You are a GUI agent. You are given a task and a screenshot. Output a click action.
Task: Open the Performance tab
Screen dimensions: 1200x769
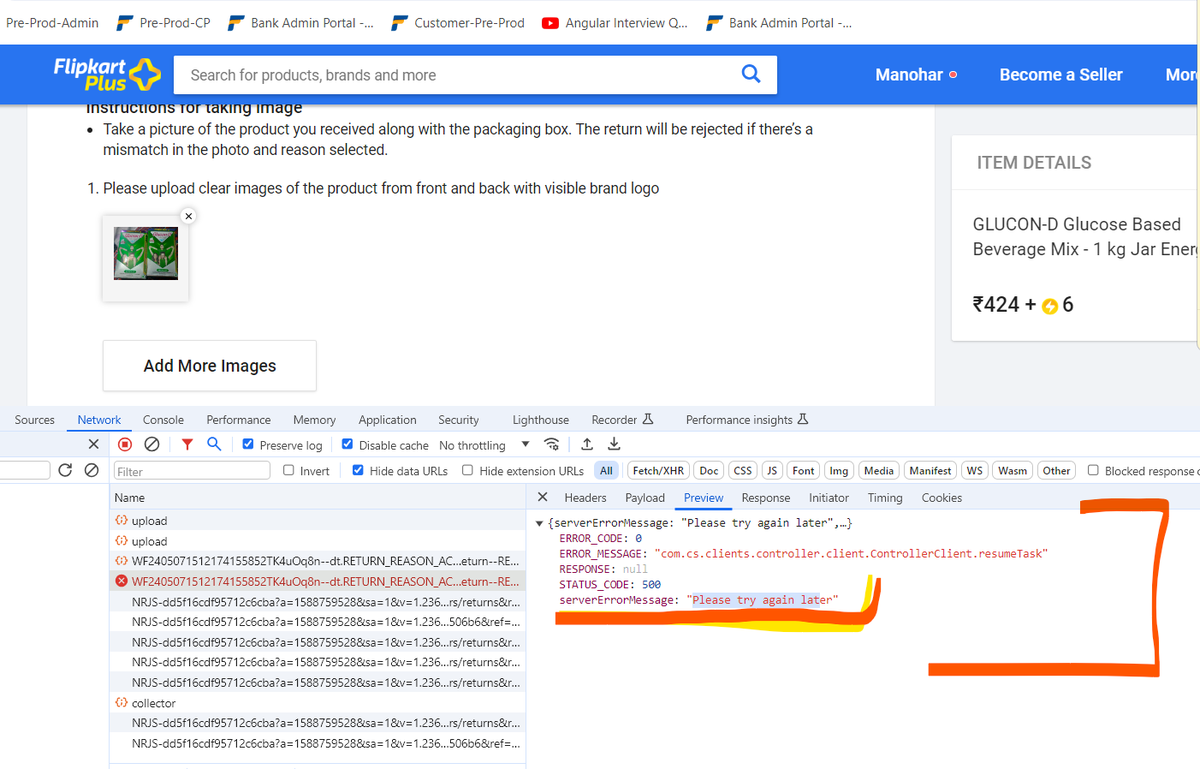coord(239,420)
